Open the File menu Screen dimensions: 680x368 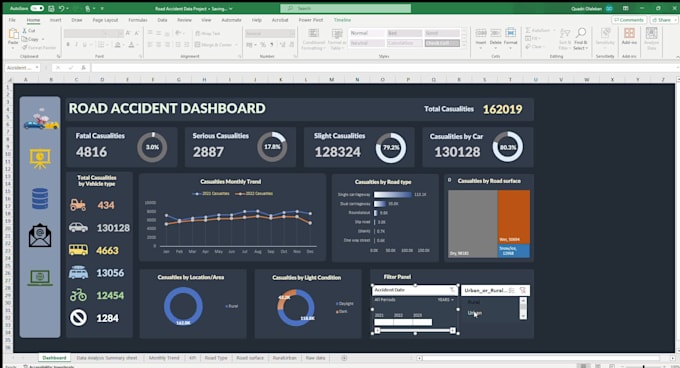[x=12, y=20]
